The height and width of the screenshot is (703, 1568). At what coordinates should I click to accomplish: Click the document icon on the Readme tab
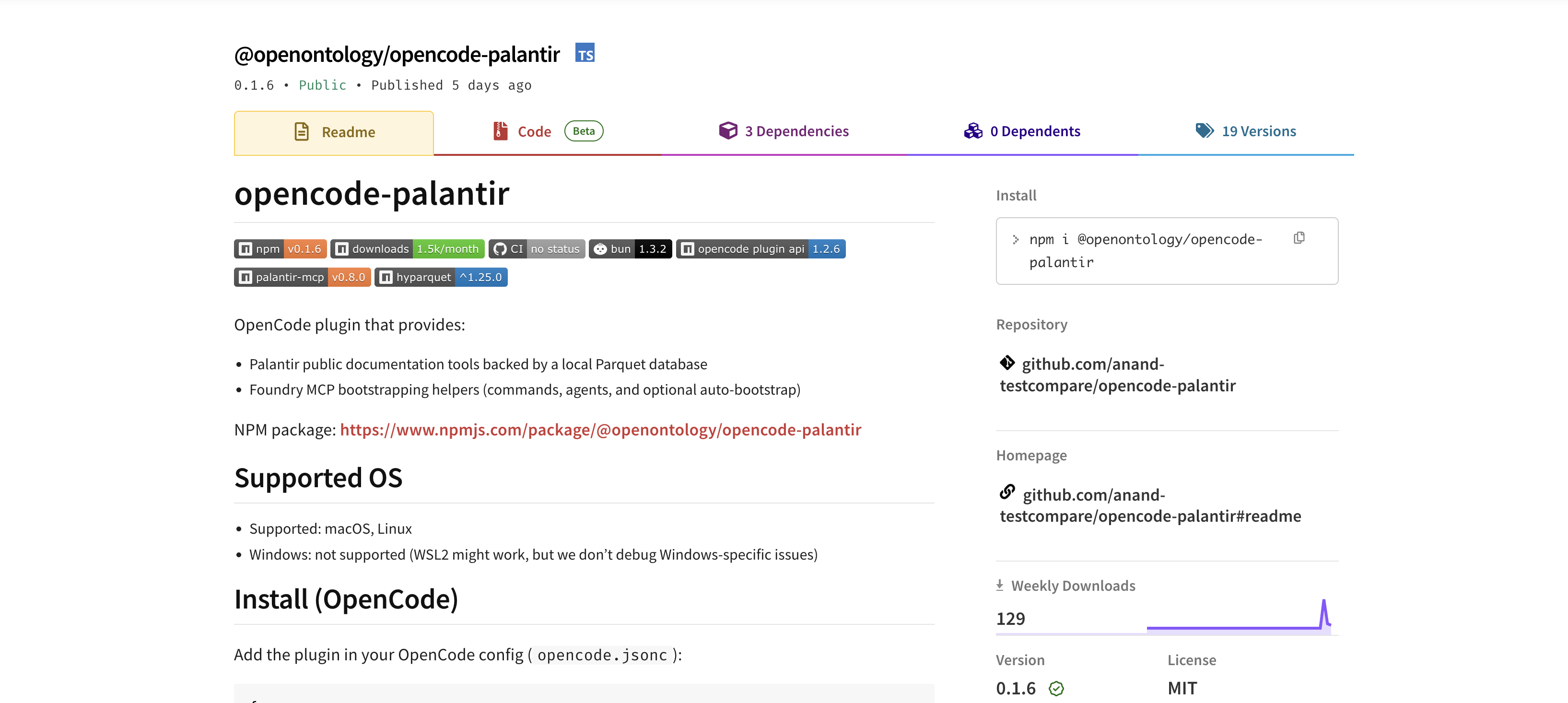(301, 131)
